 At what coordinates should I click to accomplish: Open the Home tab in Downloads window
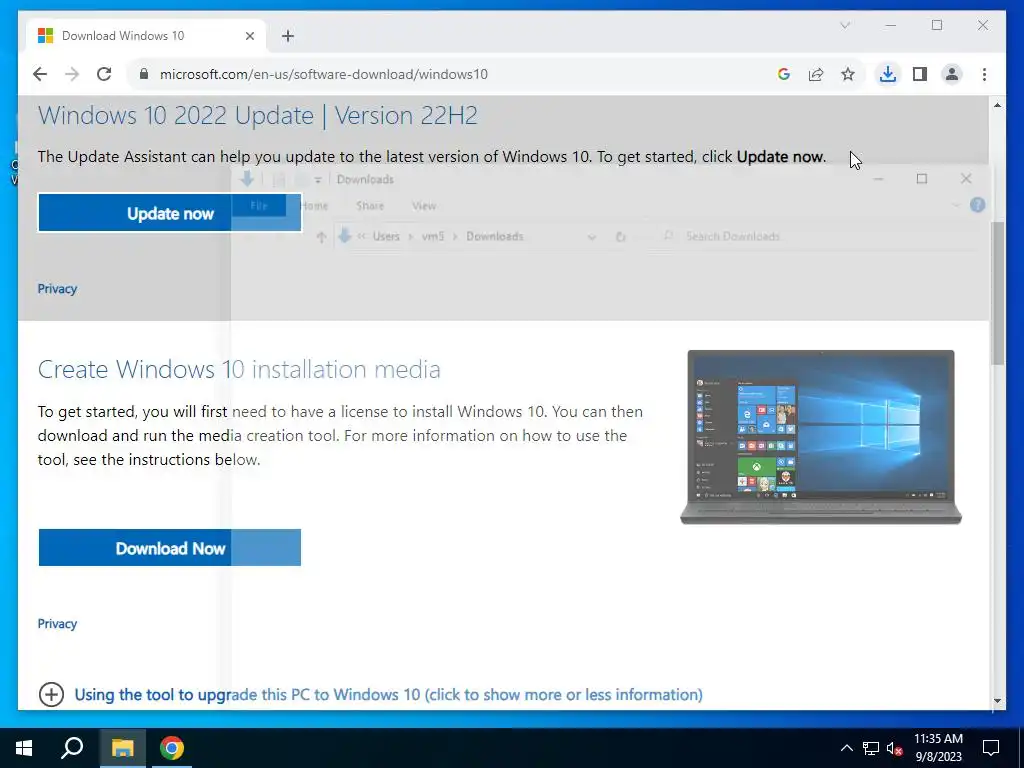point(313,206)
